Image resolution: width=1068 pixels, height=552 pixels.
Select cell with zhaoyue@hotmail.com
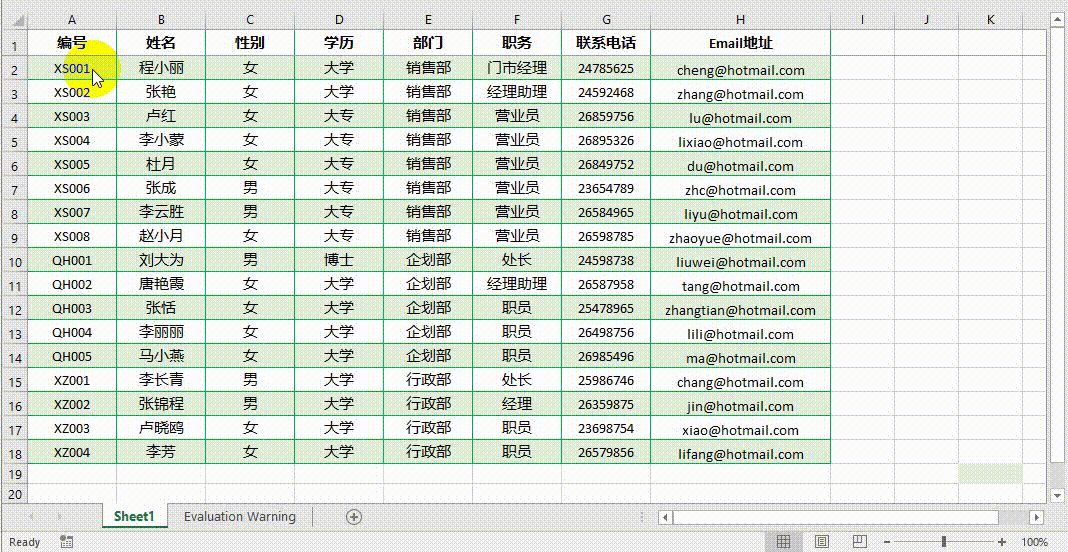[x=740, y=236]
